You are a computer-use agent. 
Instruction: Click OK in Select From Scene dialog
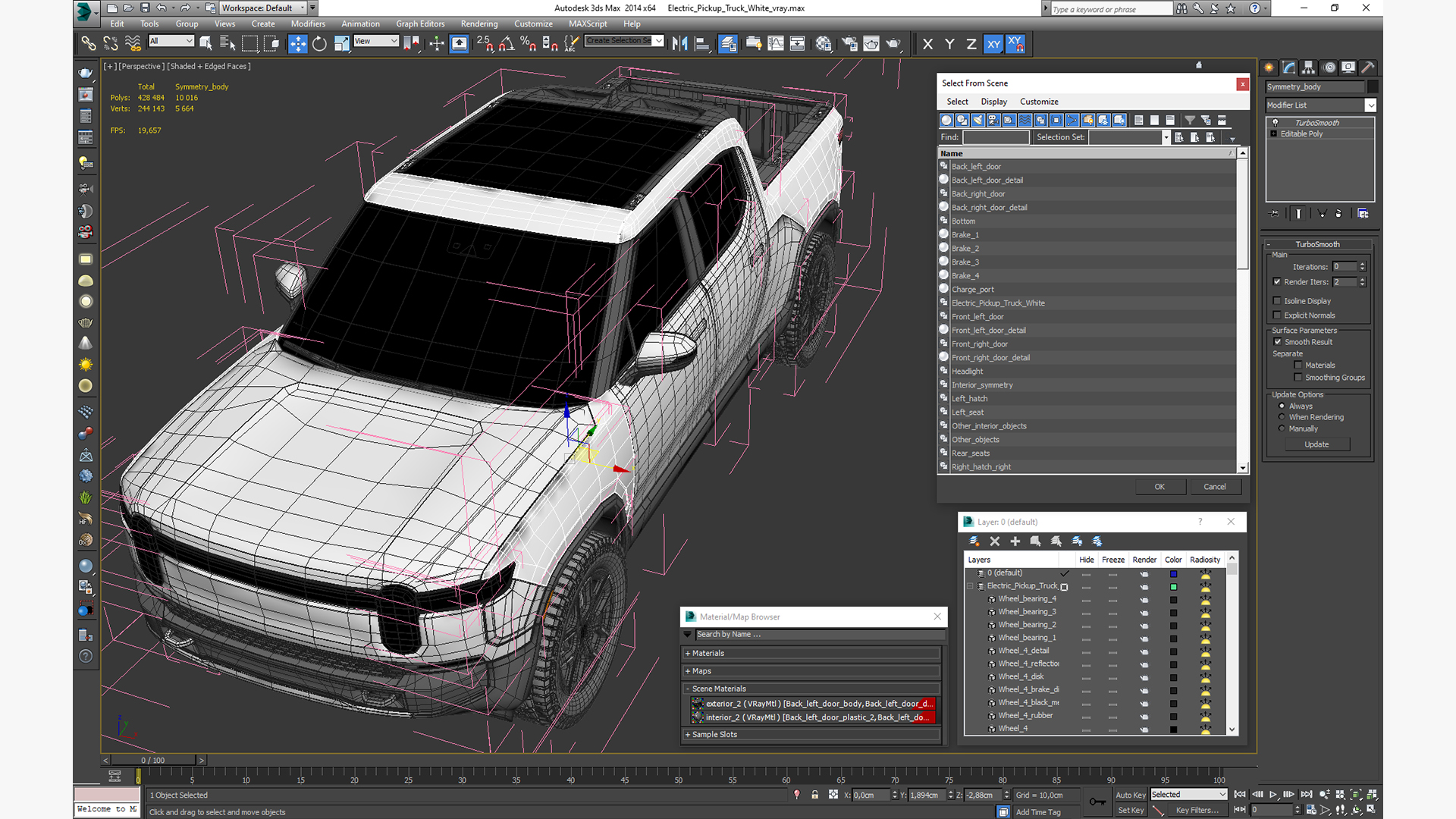tap(1159, 487)
